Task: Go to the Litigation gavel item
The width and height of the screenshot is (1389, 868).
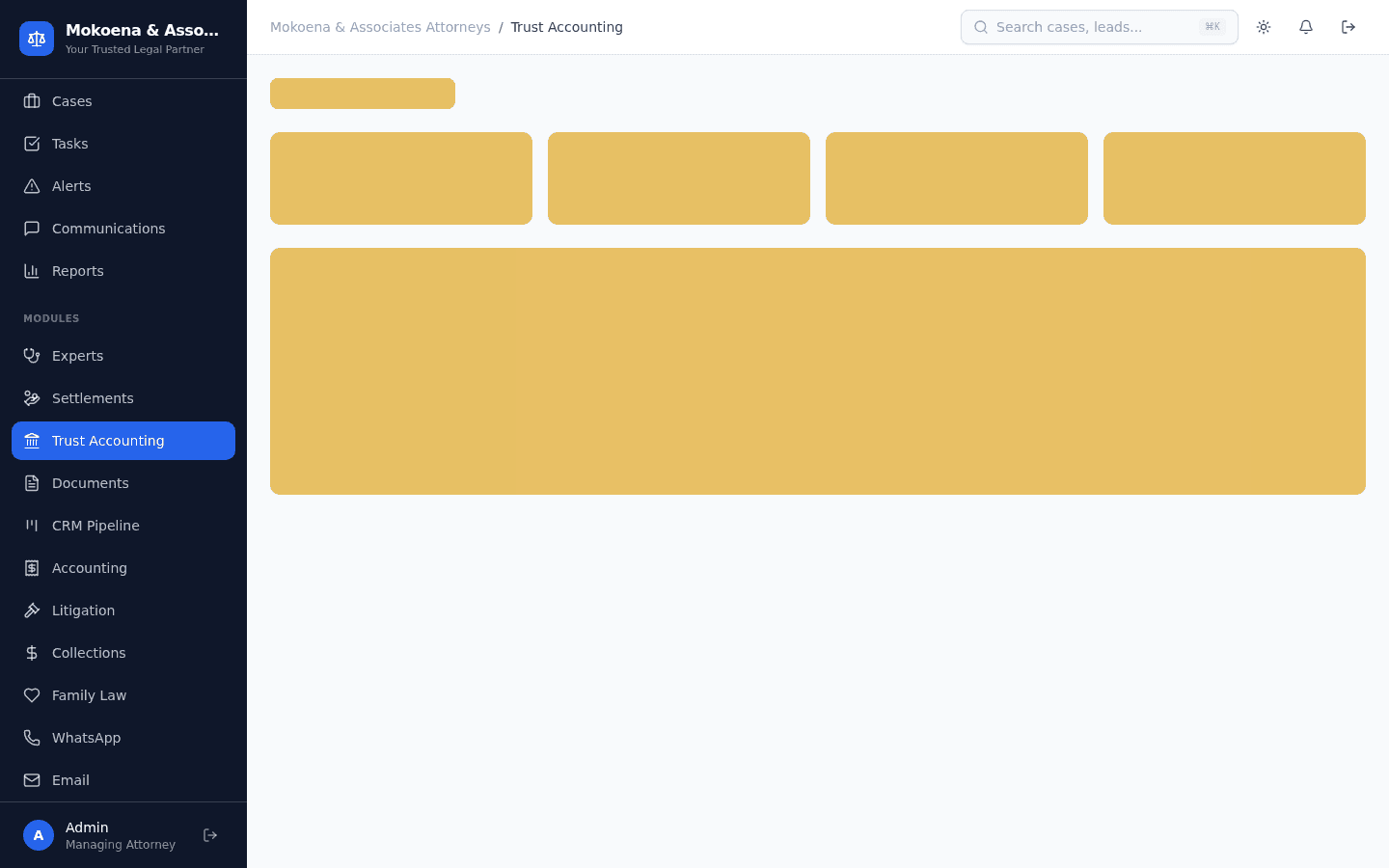Action: (x=123, y=610)
